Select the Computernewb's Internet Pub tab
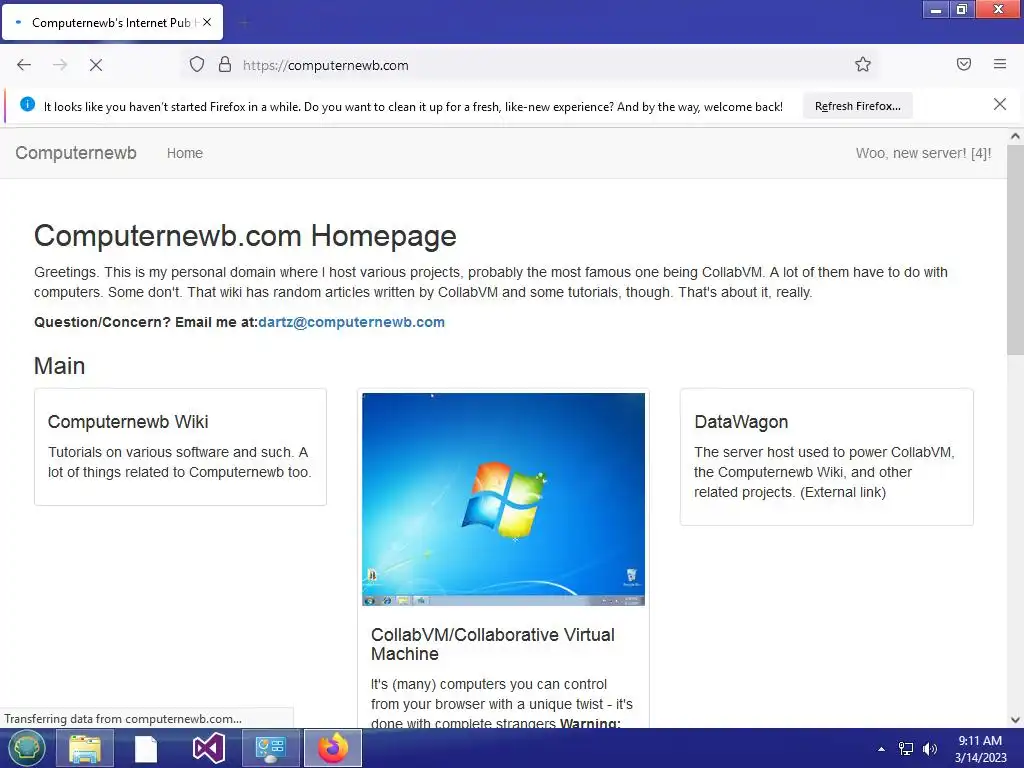Viewport: 1024px width, 768px height. pos(112,22)
